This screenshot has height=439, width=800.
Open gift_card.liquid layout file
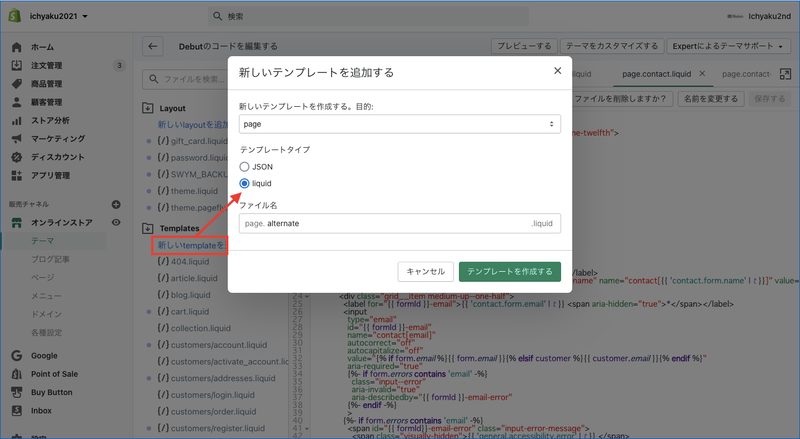tap(192, 141)
